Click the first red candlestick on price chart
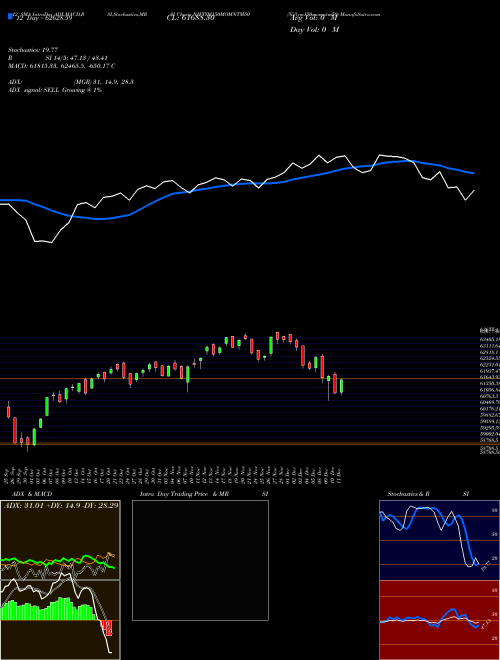Image resolution: width=500 pixels, height=660 pixels. (x=8, y=411)
